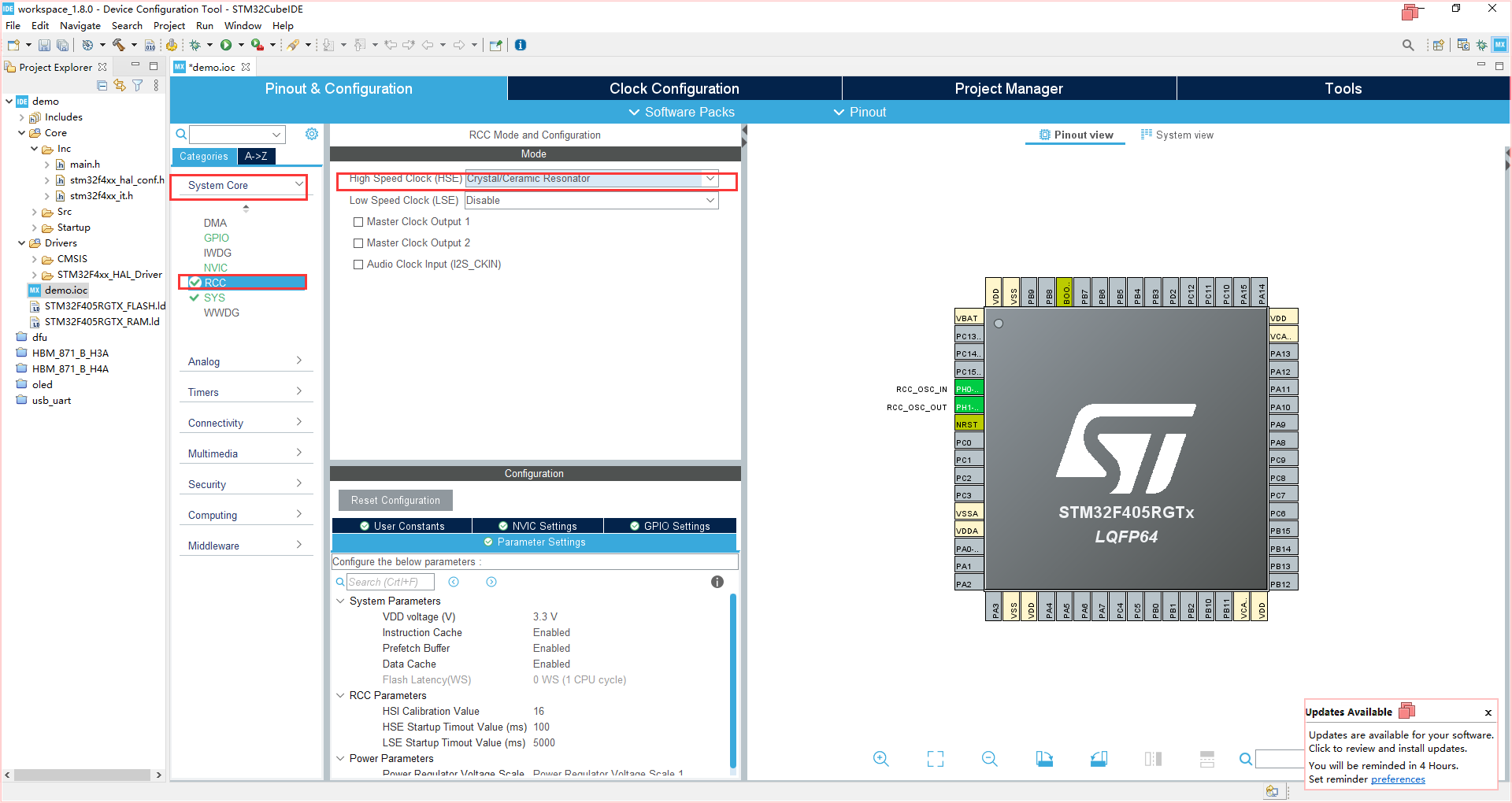This screenshot has width=1512, height=803.
Task: Open the Project menu
Action: click(169, 25)
